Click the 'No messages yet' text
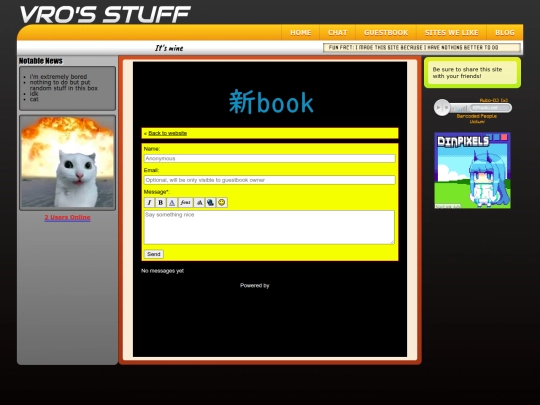This screenshot has height=405, width=540. (163, 271)
